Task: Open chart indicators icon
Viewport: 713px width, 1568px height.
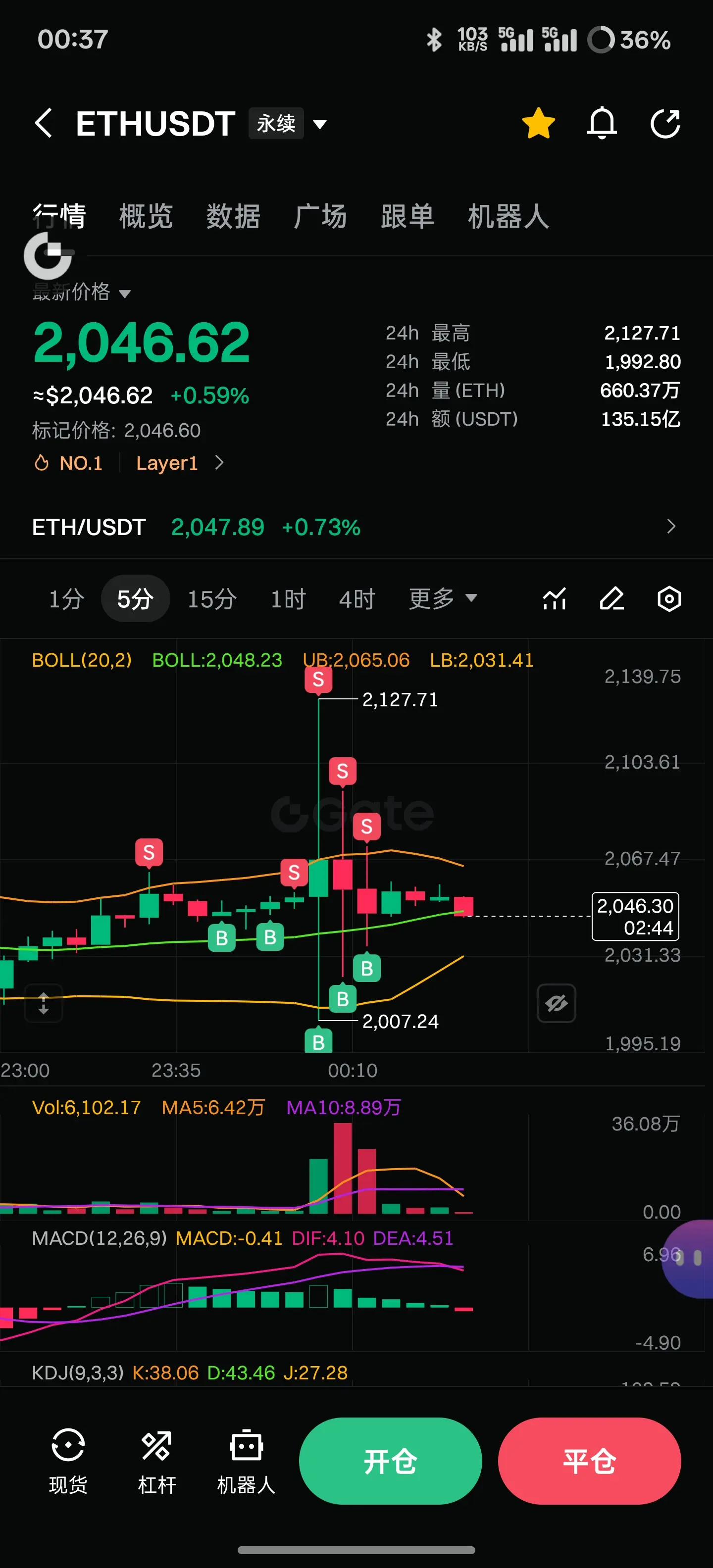Action: pos(555,599)
